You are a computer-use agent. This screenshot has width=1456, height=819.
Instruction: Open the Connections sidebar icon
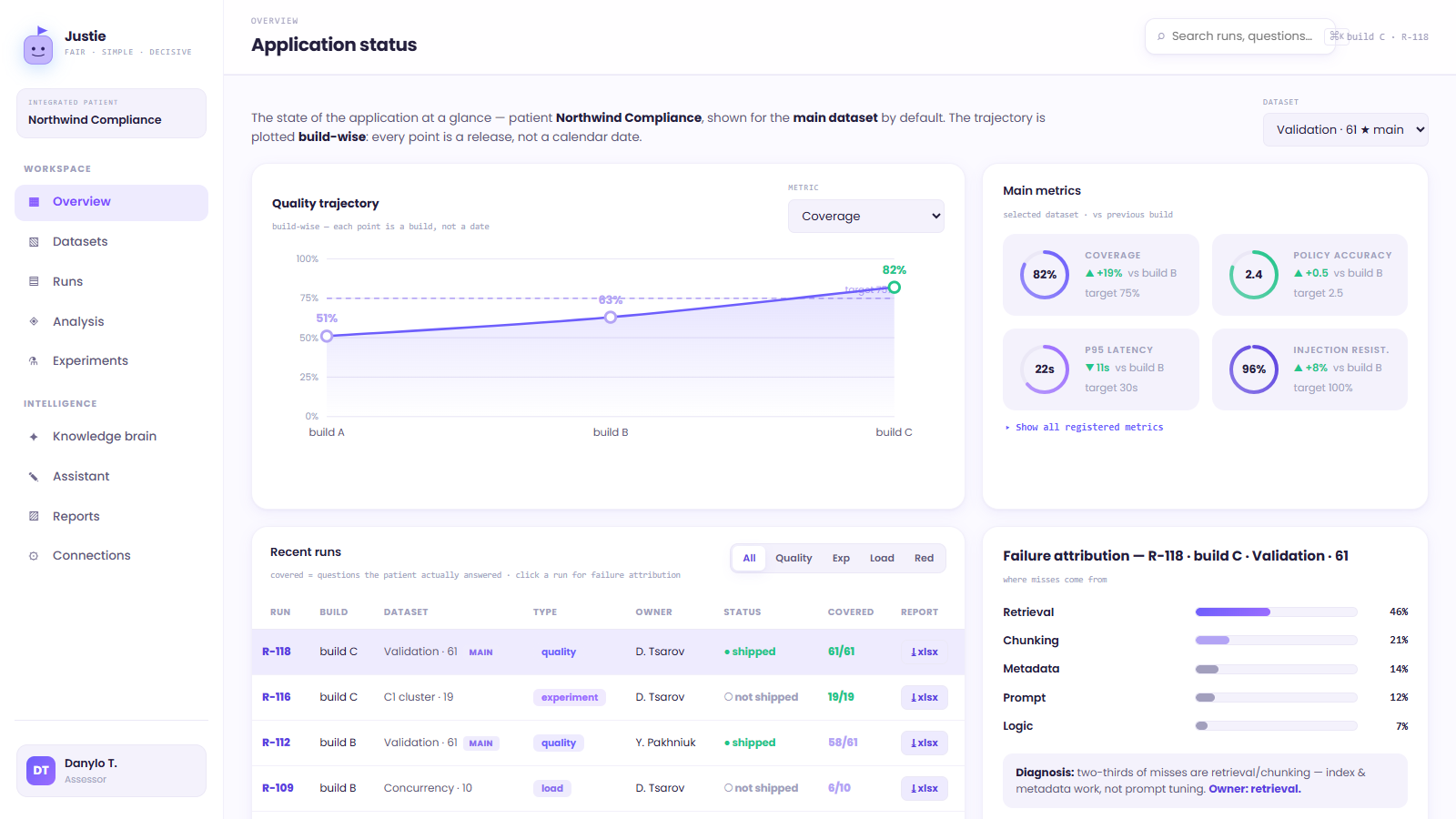click(34, 556)
